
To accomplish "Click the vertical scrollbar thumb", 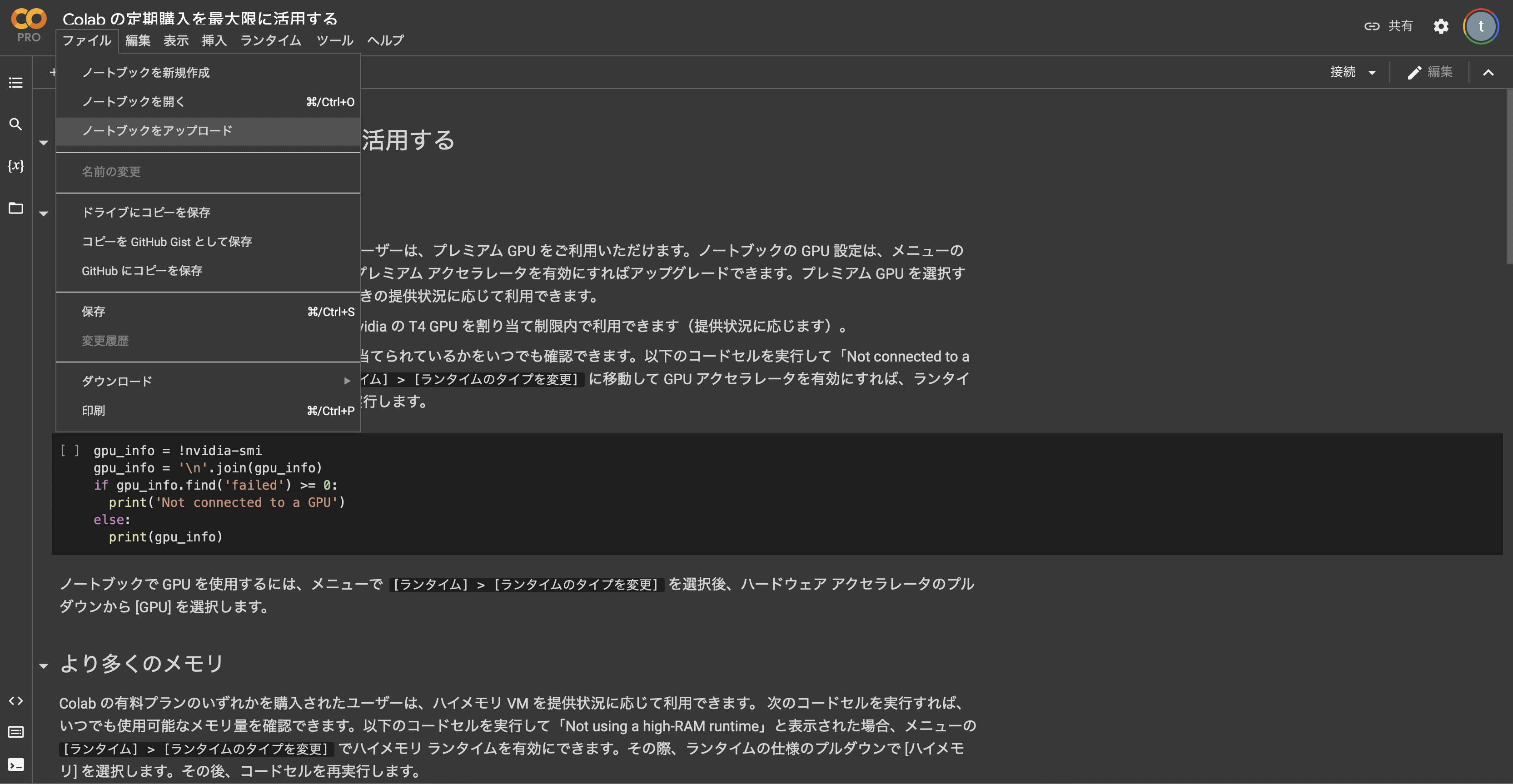I will (x=1509, y=176).
